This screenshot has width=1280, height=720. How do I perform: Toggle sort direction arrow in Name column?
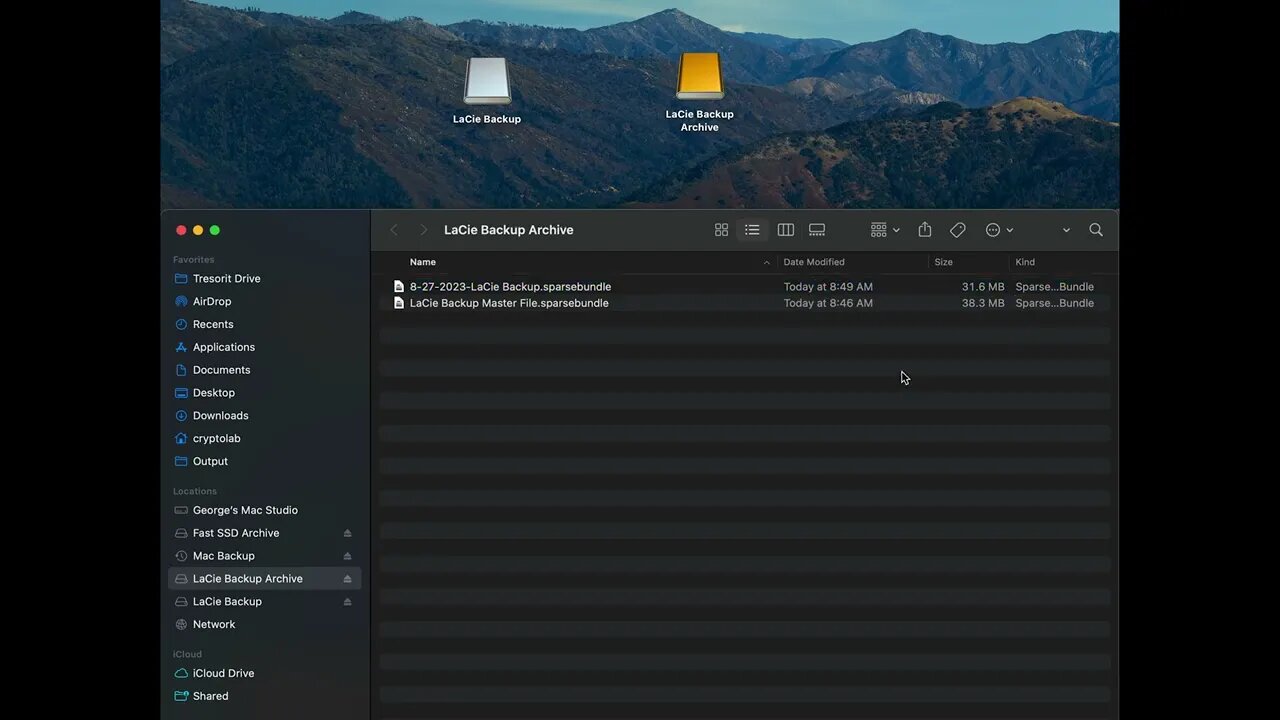[767, 263]
